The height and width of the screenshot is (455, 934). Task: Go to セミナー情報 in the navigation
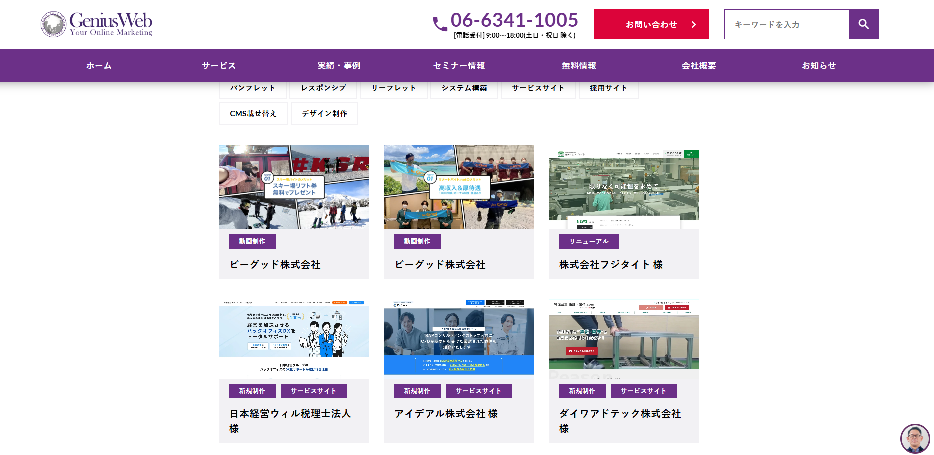point(459,65)
